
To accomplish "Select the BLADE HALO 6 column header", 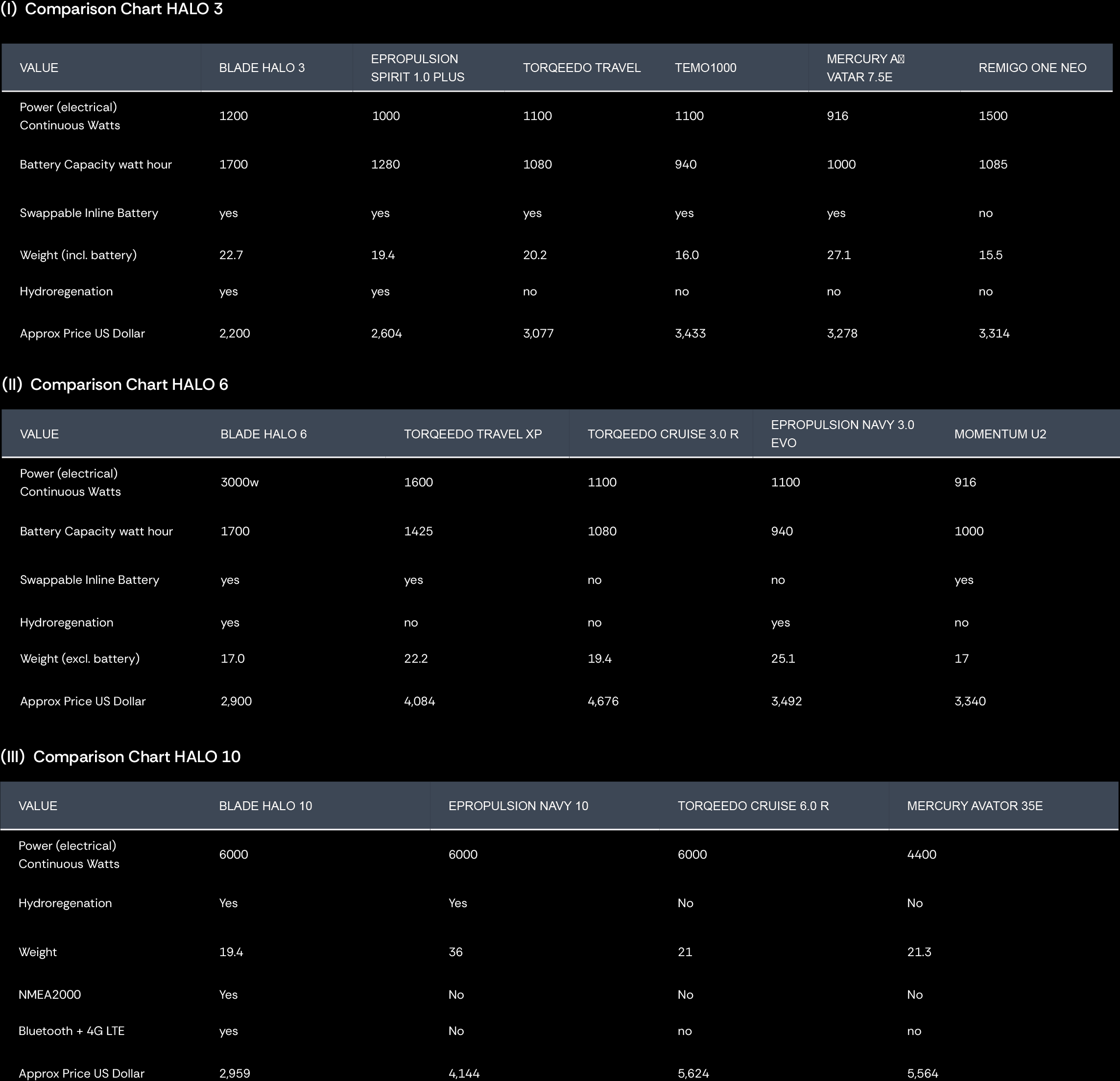I will point(263,434).
